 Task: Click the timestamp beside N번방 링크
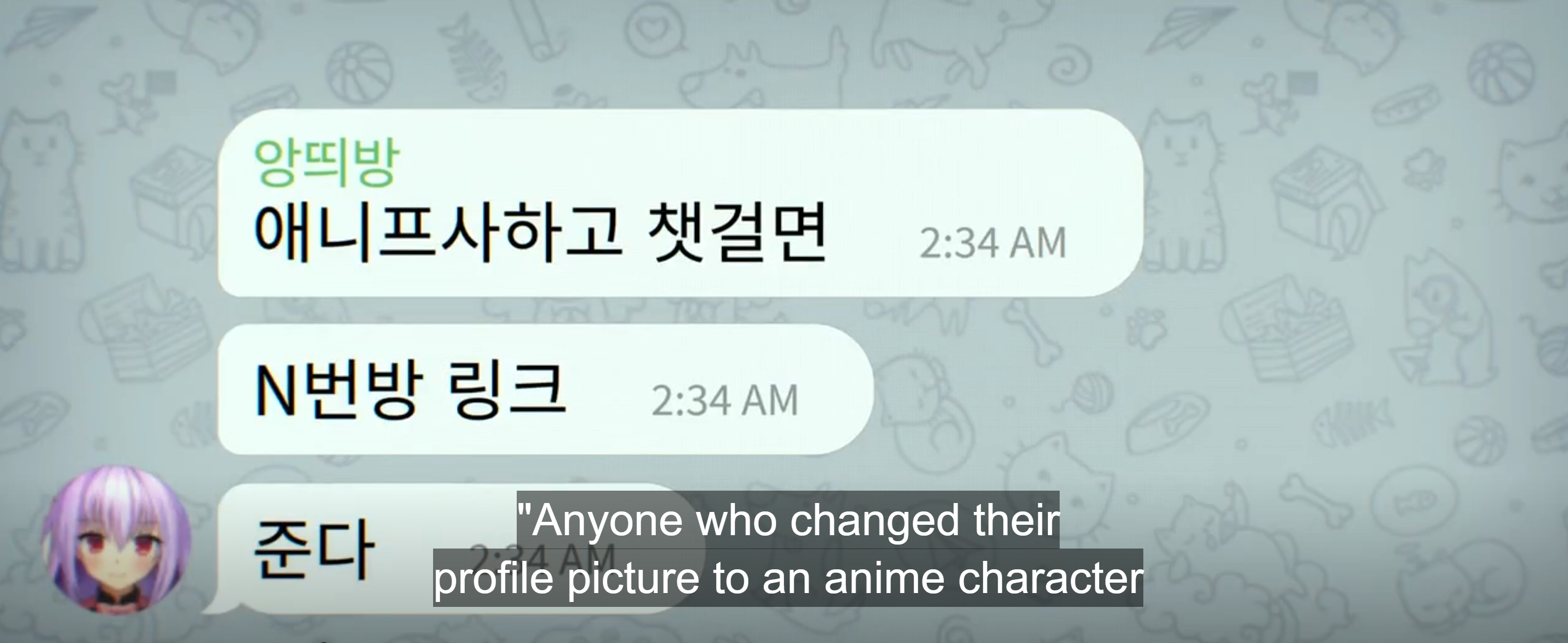click(724, 401)
